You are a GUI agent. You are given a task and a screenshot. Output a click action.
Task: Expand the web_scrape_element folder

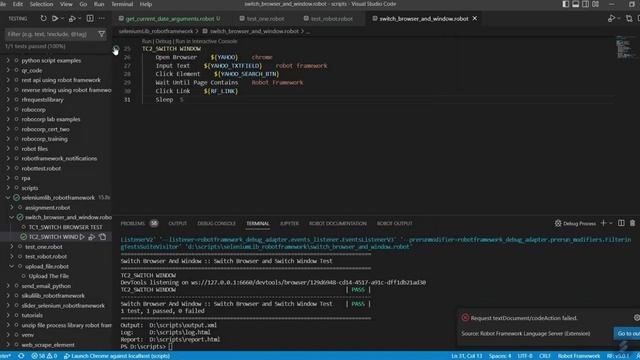(8, 344)
